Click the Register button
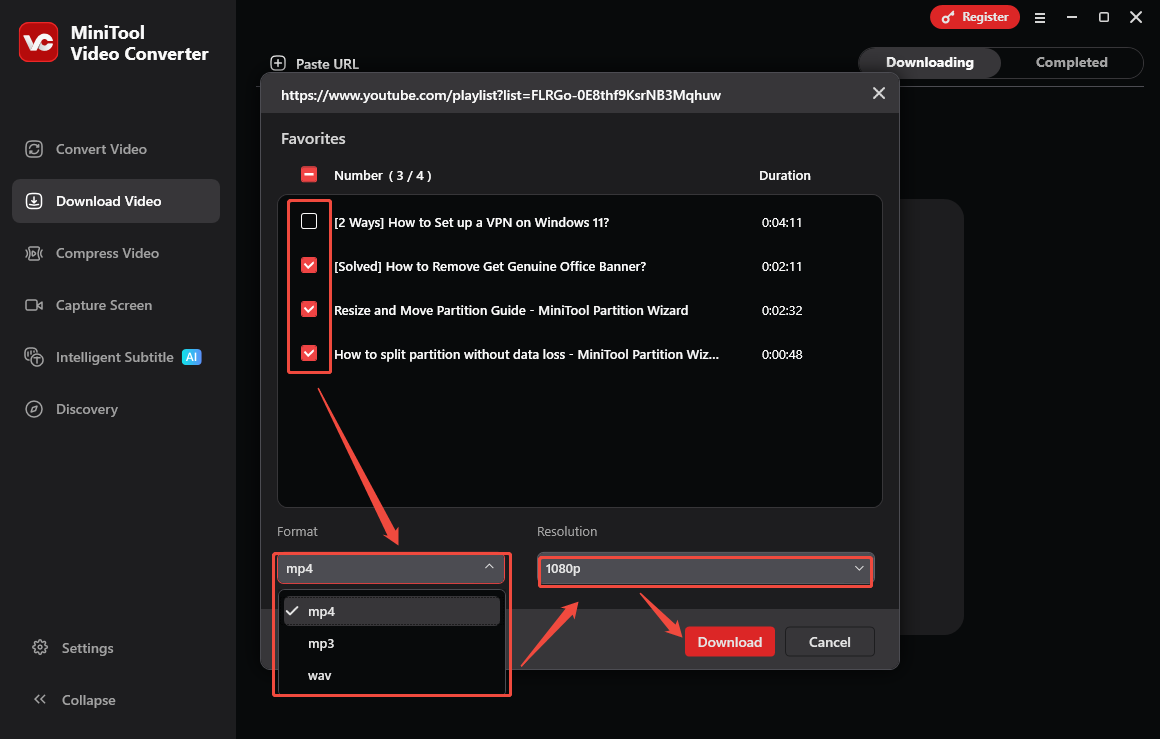 click(x=975, y=17)
